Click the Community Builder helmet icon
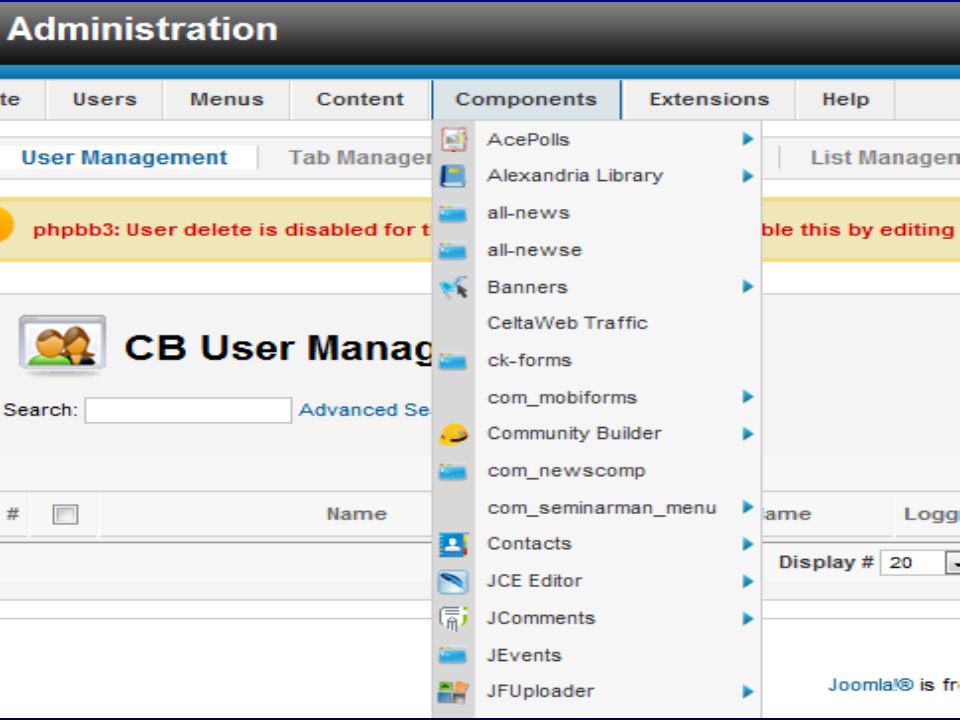Screen dimensions: 960x720 tap(454, 434)
